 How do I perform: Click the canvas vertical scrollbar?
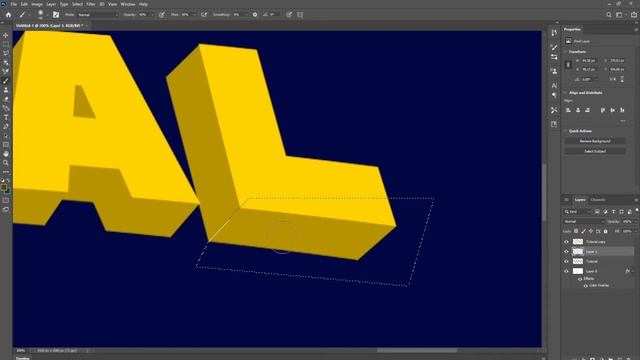tap(544, 193)
